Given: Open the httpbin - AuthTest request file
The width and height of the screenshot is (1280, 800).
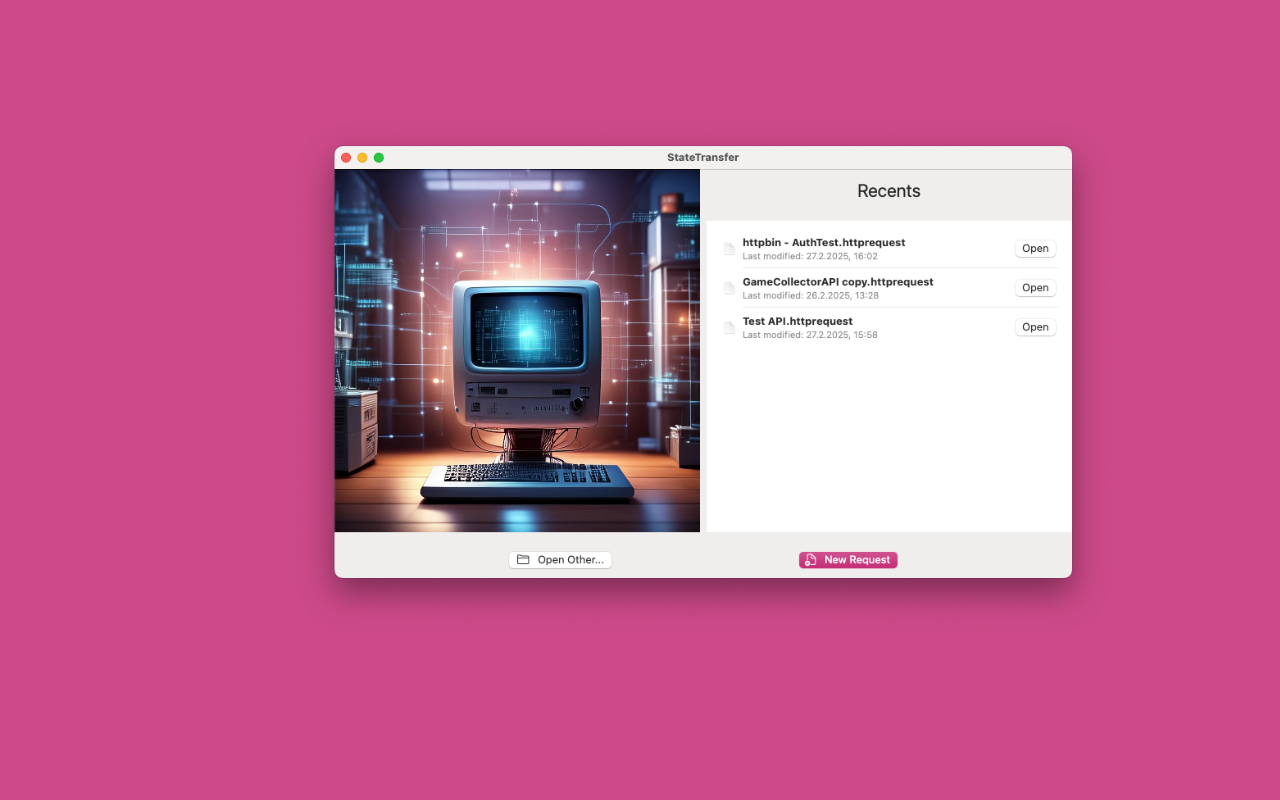Looking at the screenshot, I should click(1035, 249).
